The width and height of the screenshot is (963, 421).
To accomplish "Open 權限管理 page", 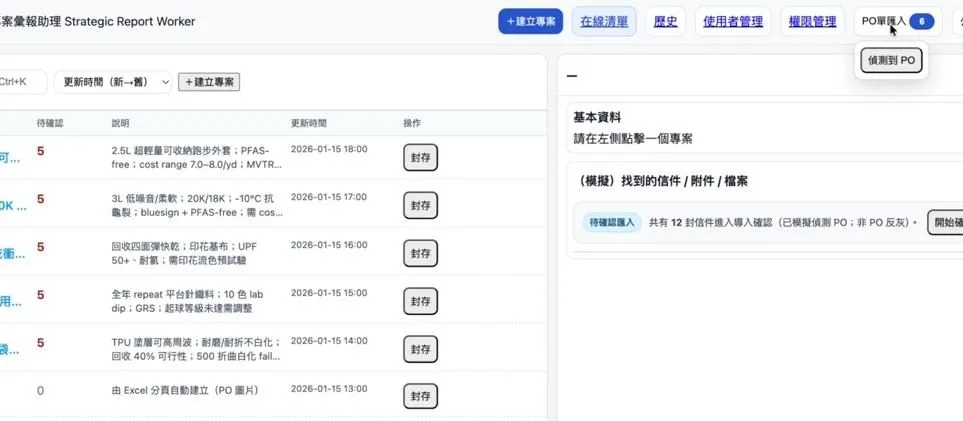I will [x=812, y=22].
